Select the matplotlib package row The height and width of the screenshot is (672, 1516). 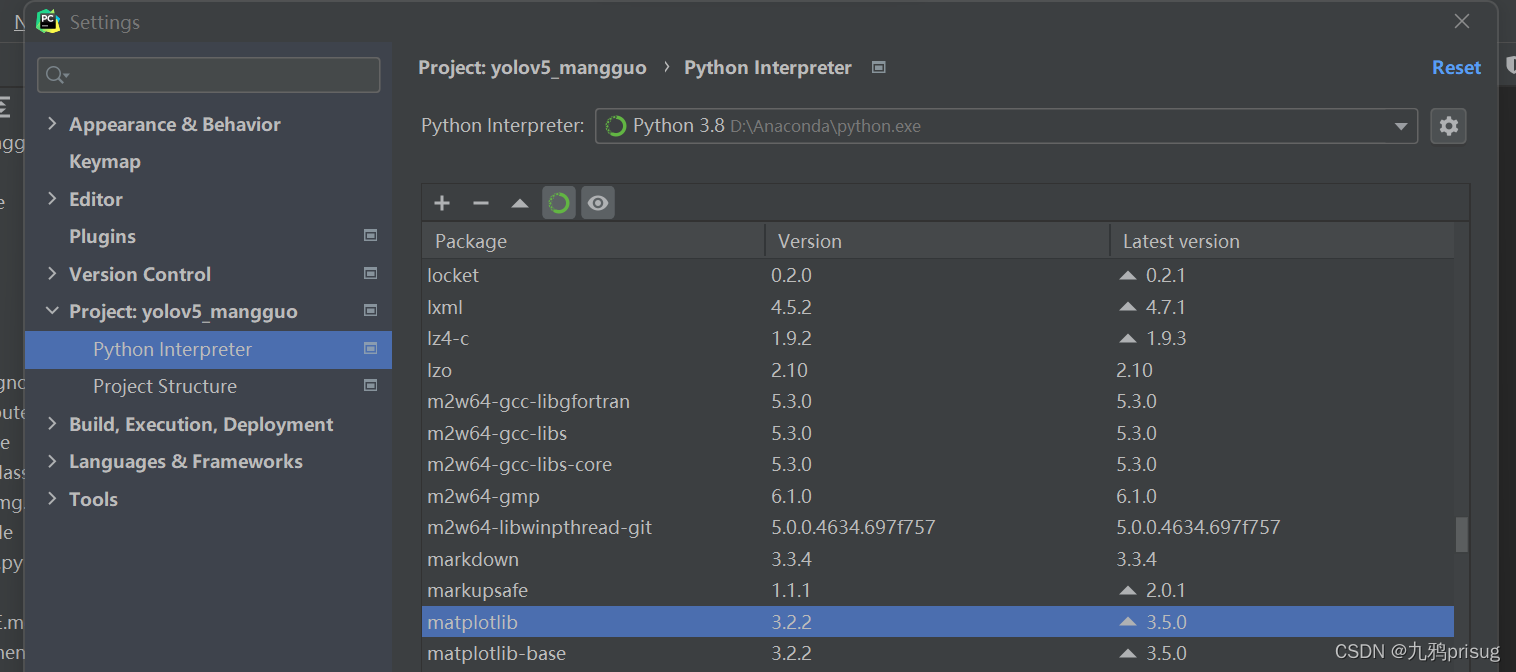938,622
